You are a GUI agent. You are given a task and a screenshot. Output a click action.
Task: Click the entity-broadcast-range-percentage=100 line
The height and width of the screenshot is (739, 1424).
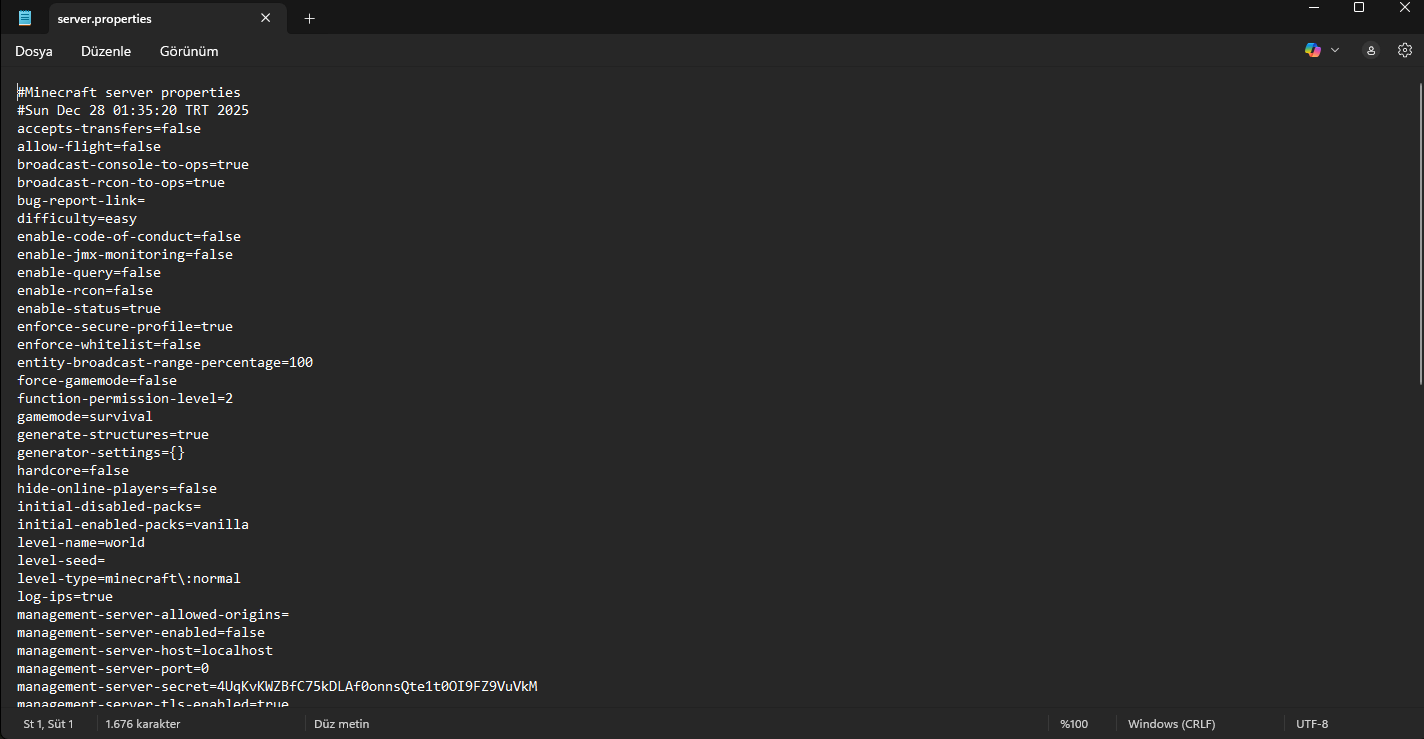coord(165,362)
